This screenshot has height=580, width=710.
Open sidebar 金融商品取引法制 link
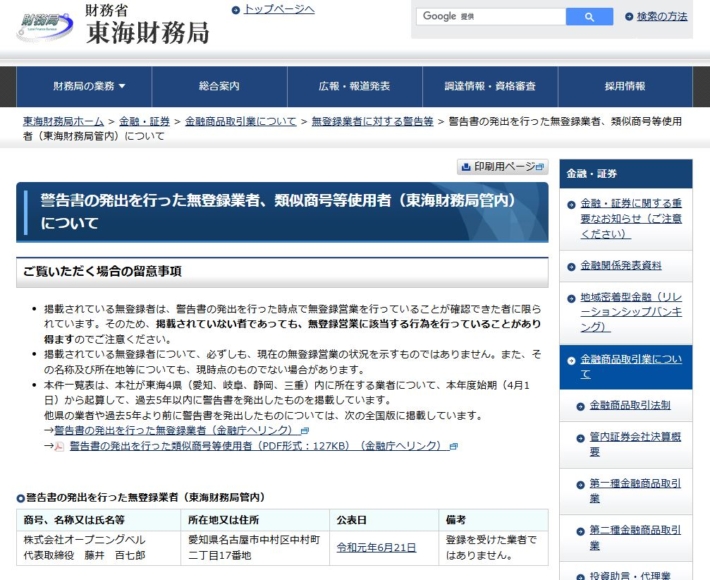pos(630,406)
